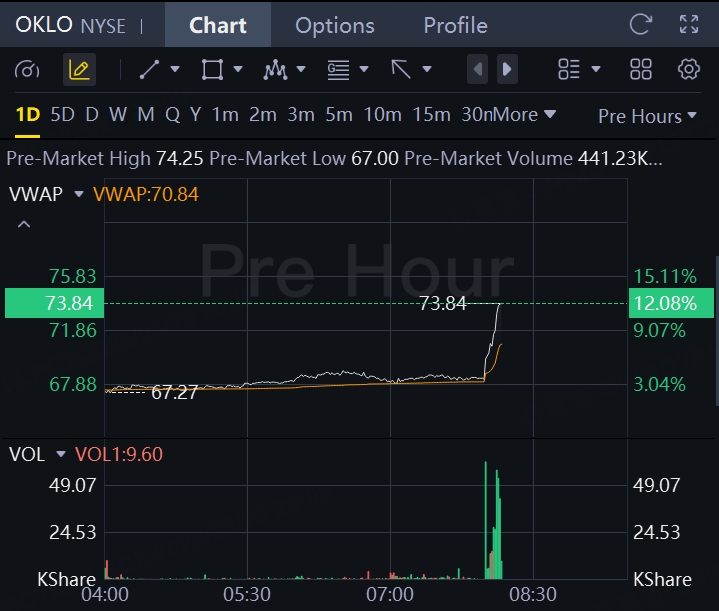Open the Pre Hours session dropdown

[x=647, y=116]
